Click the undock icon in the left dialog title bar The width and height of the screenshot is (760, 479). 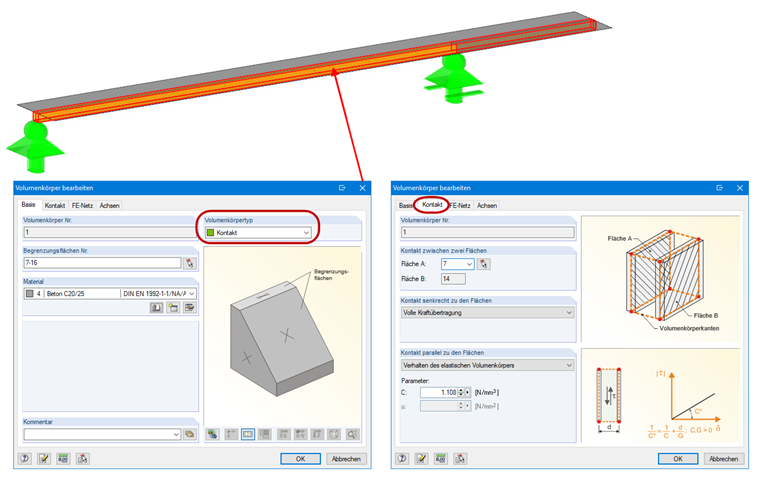pyautogui.click(x=342, y=188)
